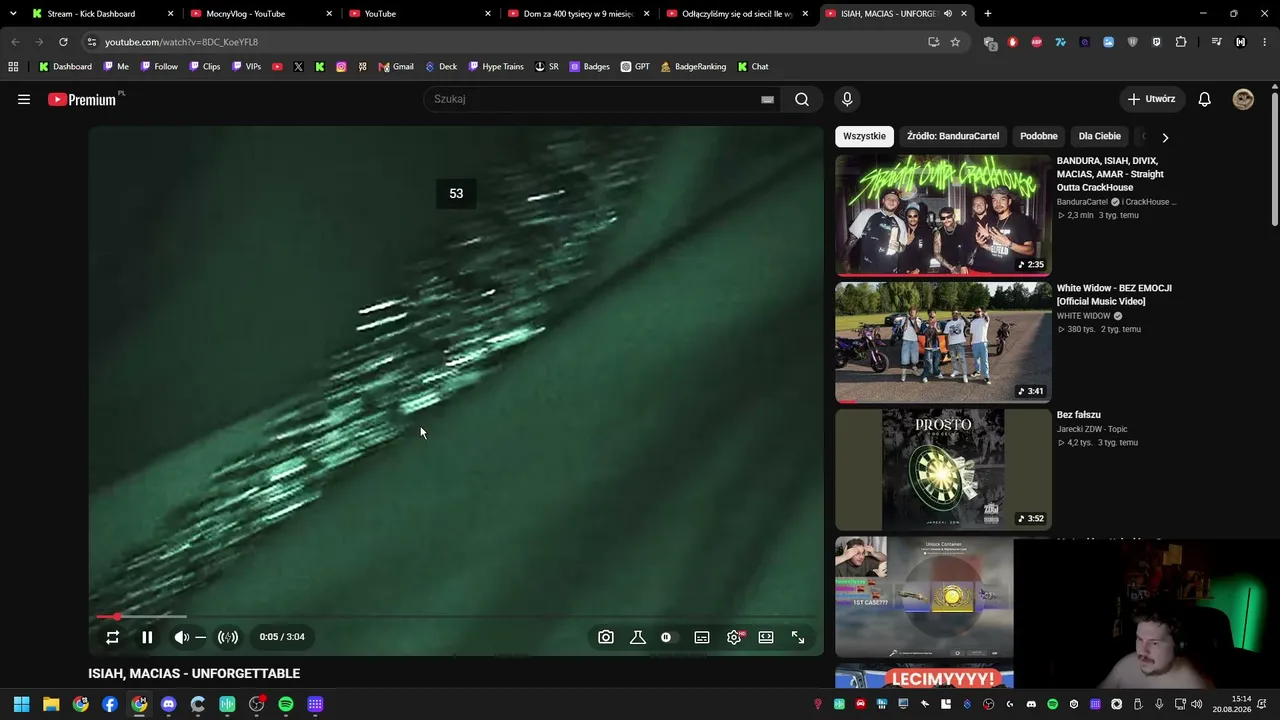Toggle the stable volume waveform icon
Image resolution: width=1280 pixels, height=720 pixels.
(x=228, y=637)
